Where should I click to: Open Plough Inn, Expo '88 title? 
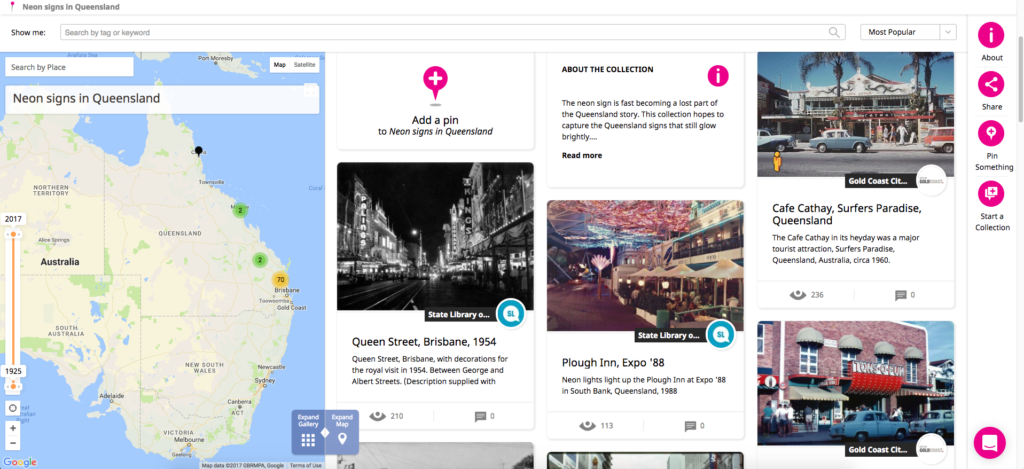(x=613, y=363)
